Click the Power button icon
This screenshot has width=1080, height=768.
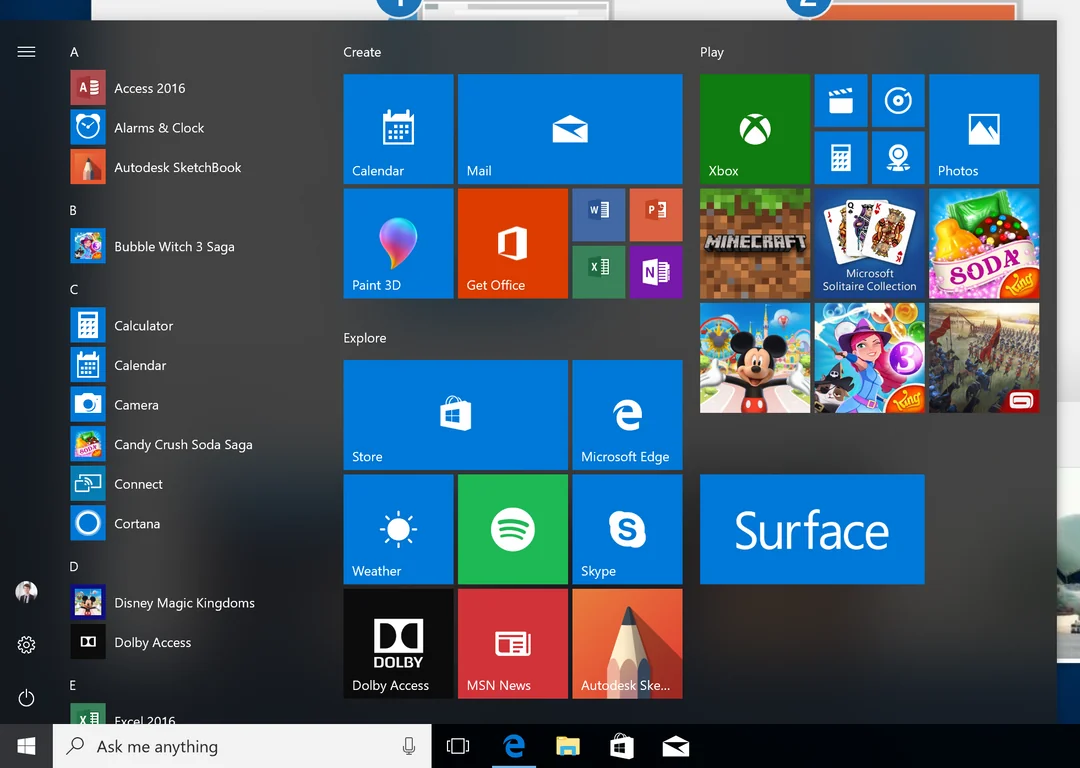point(27,698)
